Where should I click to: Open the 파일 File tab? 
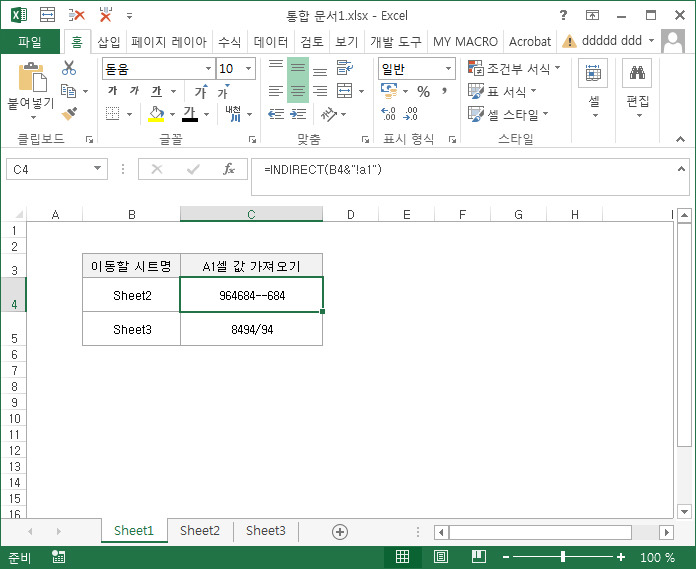pyautogui.click(x=30, y=42)
